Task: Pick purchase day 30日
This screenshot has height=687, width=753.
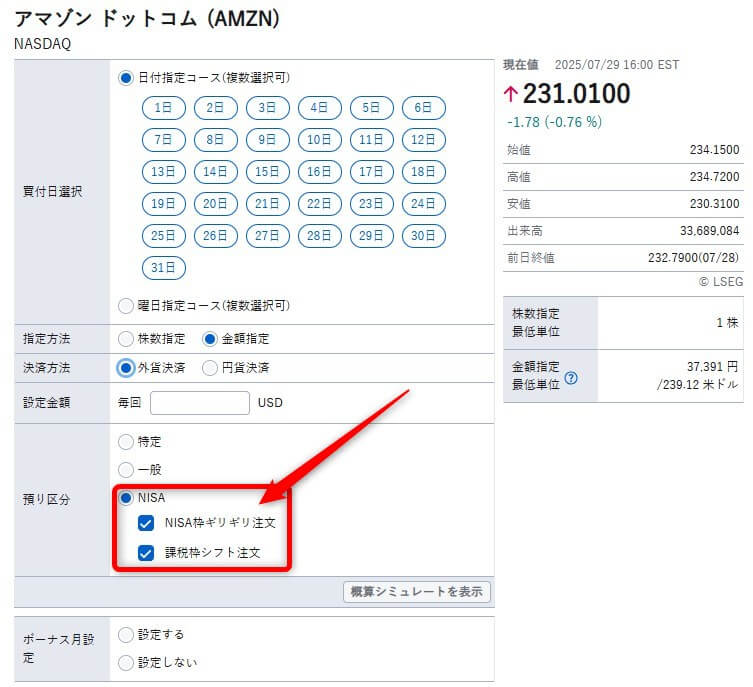Action: (424, 236)
